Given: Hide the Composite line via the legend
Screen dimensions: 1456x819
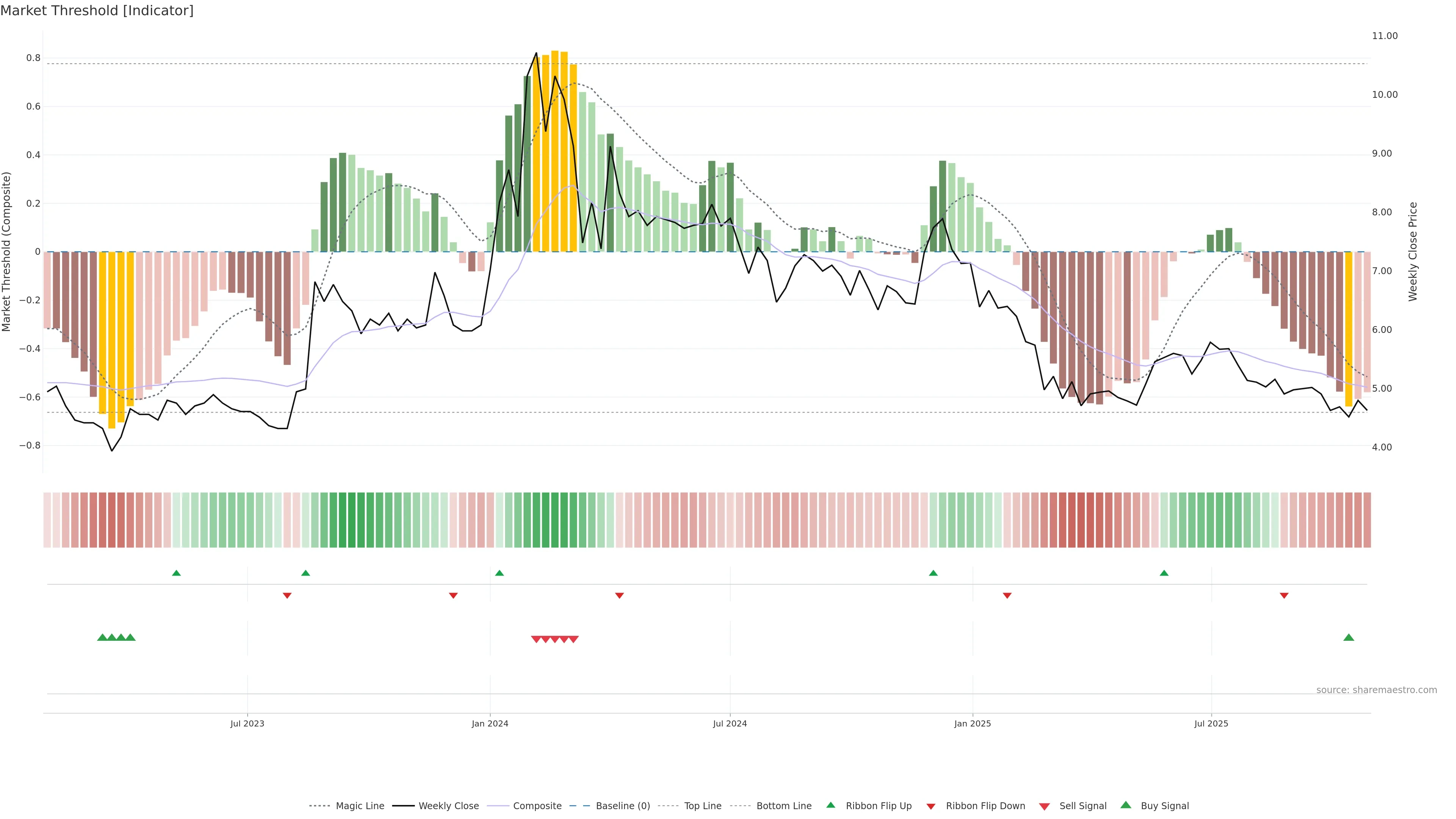Looking at the screenshot, I should [537, 806].
